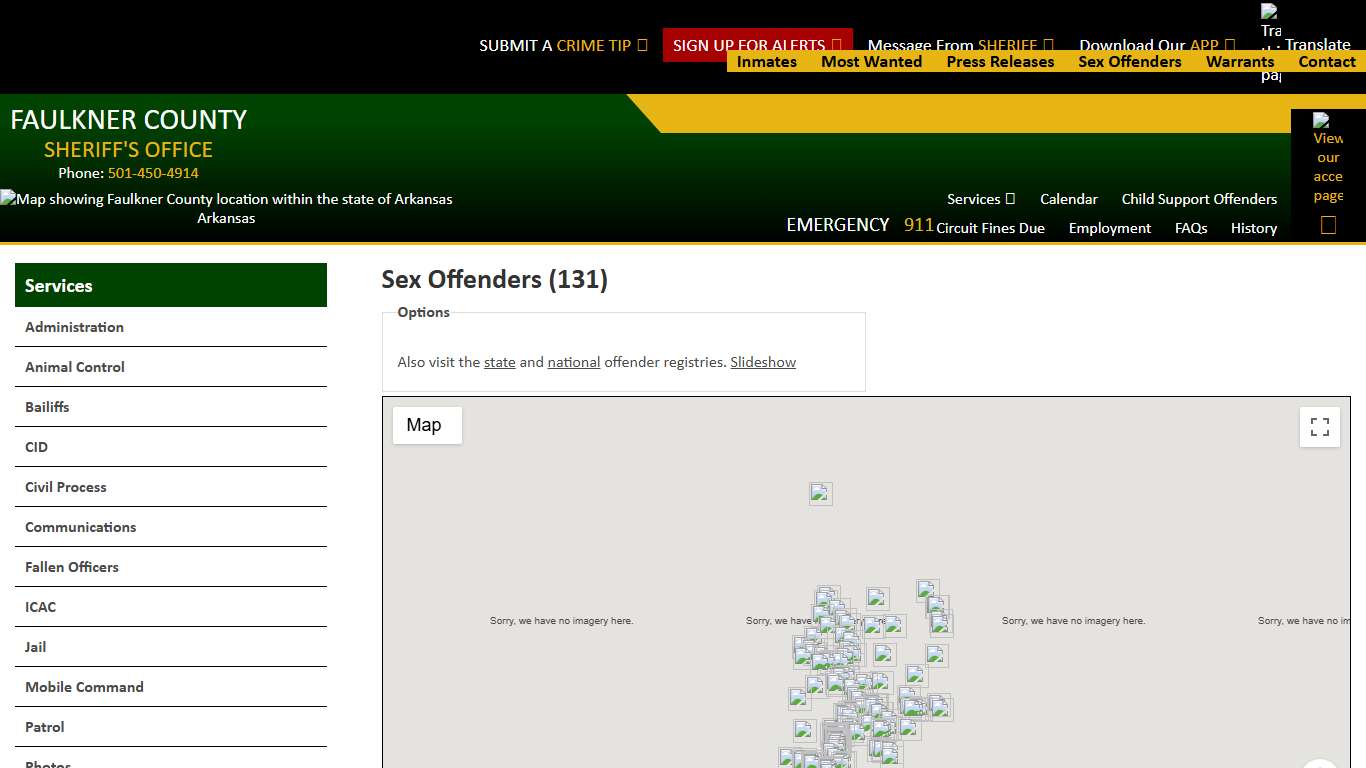Screen dimensions: 1366x768
Task: Click the Translate icon at top right
Action: [x=1270, y=22]
